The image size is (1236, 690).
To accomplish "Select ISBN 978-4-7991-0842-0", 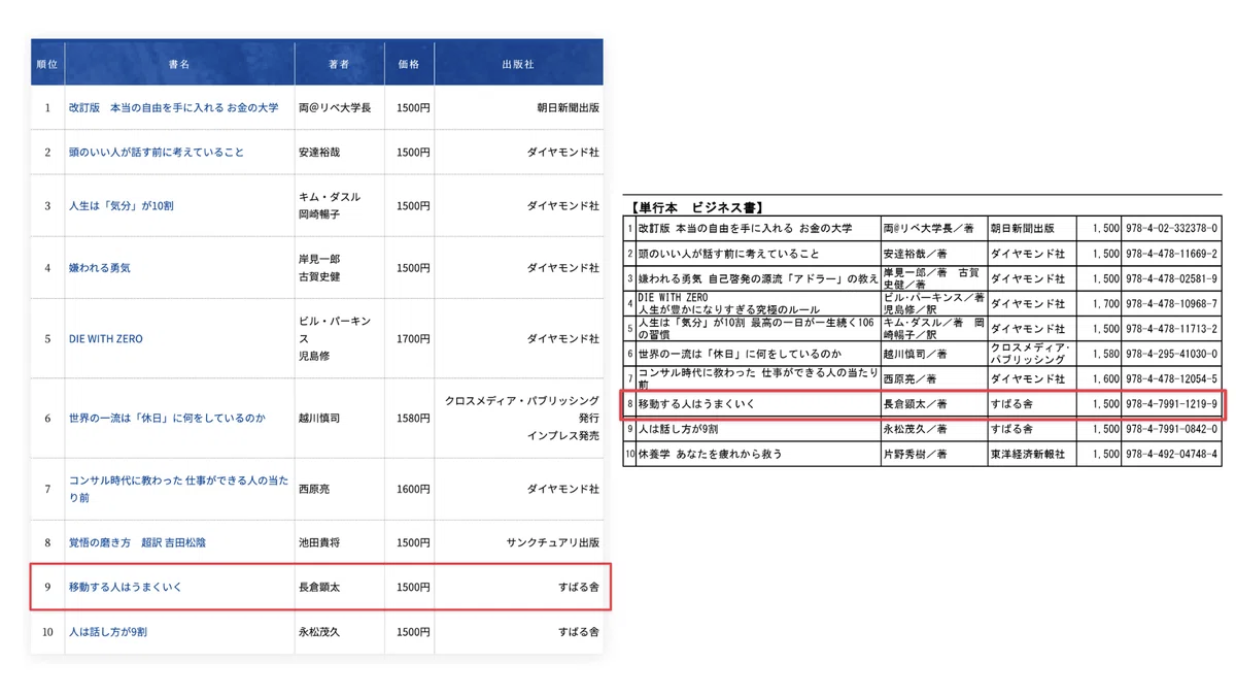I will [1171, 429].
